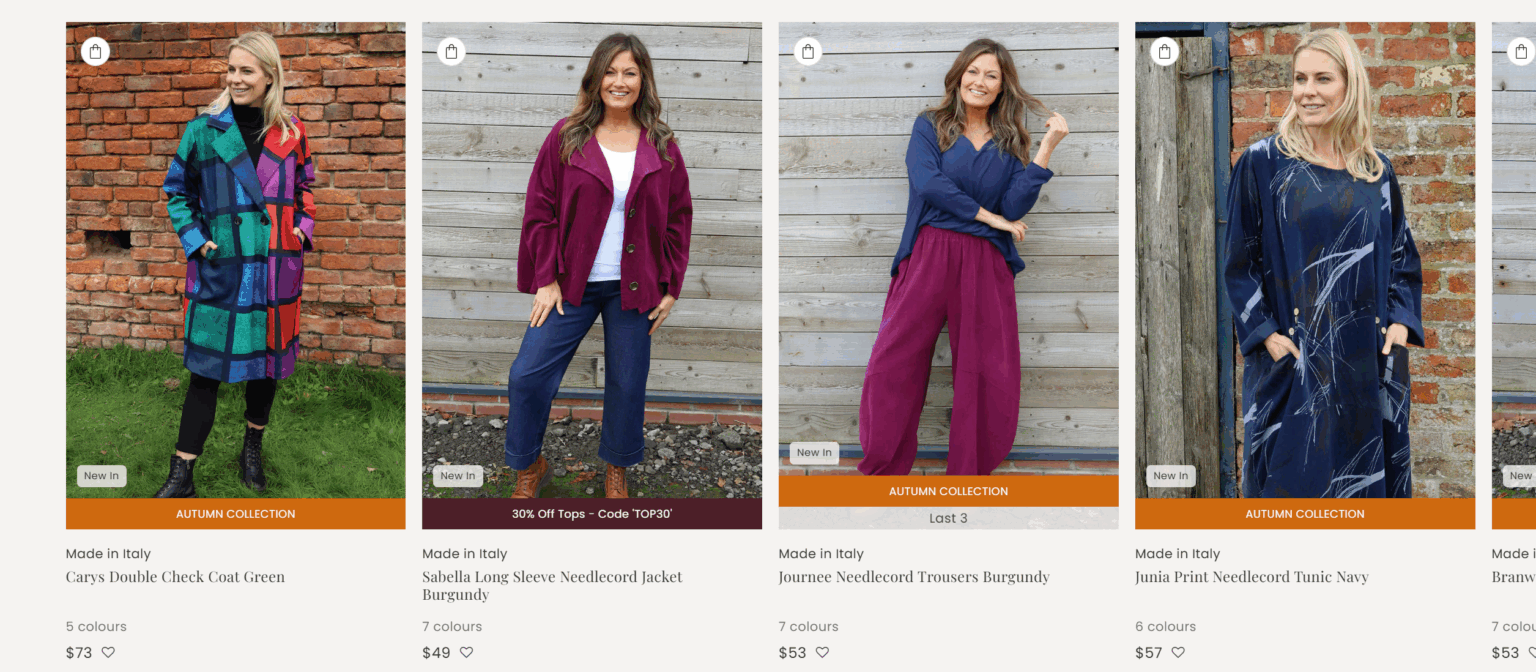Open Carys Double Check Coat Green product link
The width and height of the screenshot is (1536, 672).
pos(175,577)
